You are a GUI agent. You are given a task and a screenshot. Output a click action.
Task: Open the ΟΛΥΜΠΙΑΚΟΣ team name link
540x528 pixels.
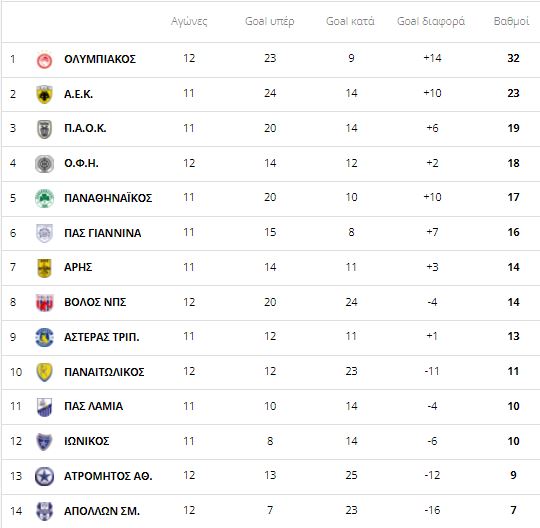(x=100, y=59)
